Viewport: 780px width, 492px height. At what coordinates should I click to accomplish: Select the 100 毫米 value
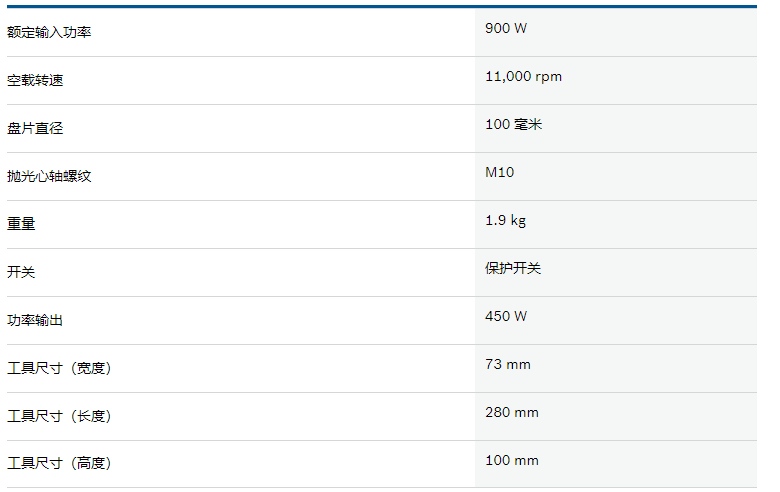(x=513, y=124)
